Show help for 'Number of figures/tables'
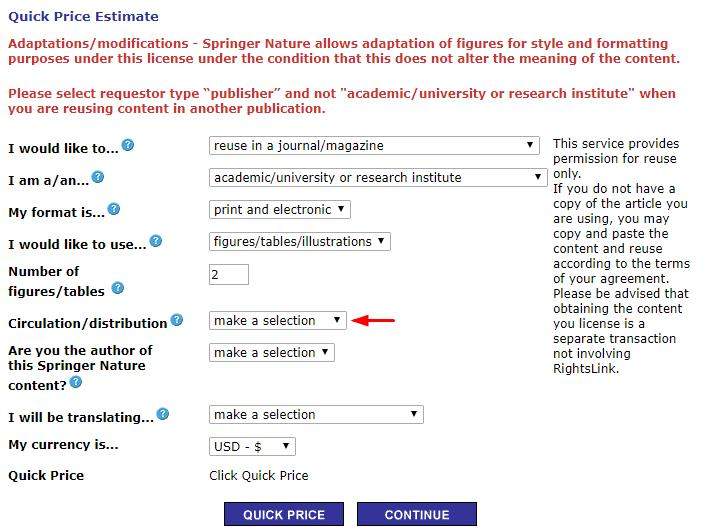The height and width of the screenshot is (530, 709). coord(118,289)
